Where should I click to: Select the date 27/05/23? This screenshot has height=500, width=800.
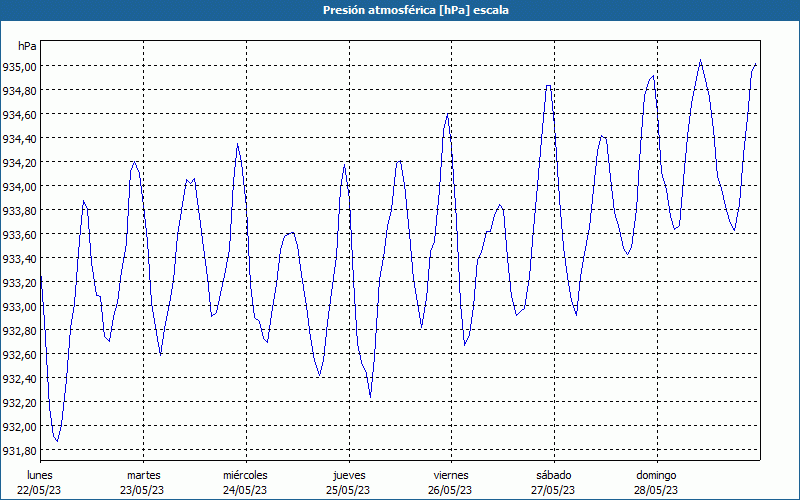553,490
